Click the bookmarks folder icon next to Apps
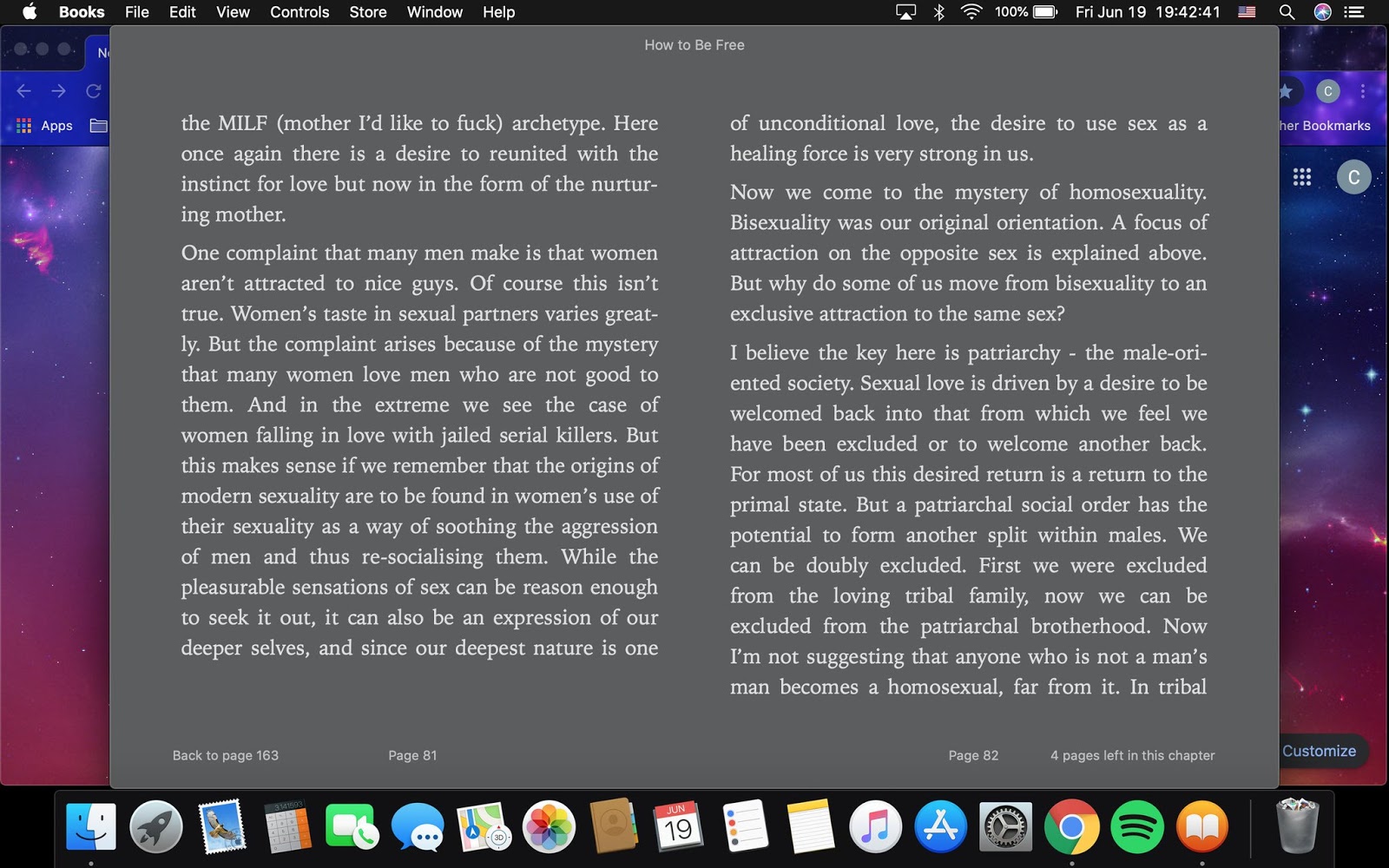The width and height of the screenshot is (1389, 868). click(x=98, y=126)
